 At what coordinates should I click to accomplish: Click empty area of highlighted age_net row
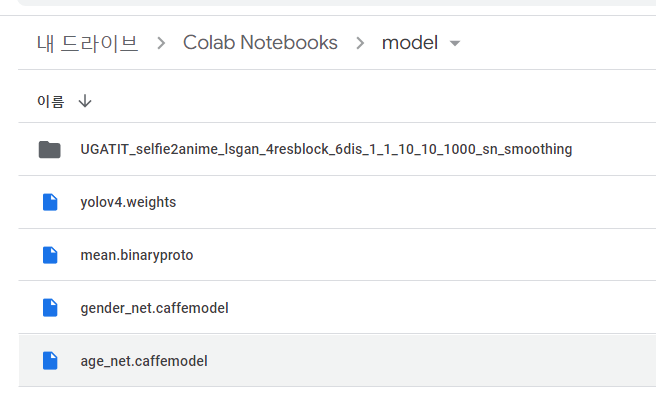(431, 361)
